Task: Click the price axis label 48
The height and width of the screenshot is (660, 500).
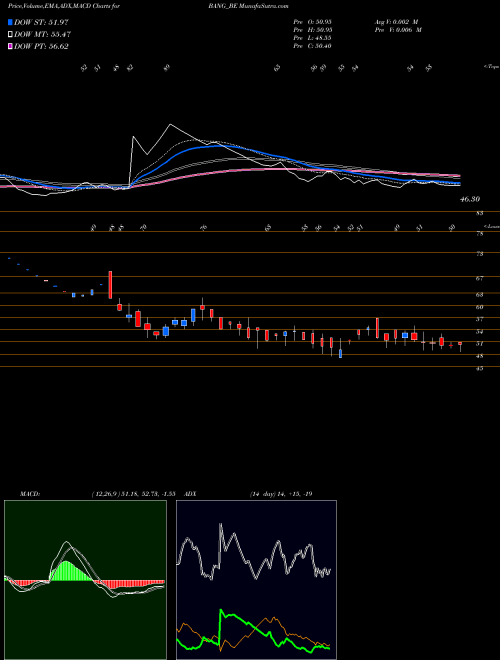Action: tap(479, 356)
